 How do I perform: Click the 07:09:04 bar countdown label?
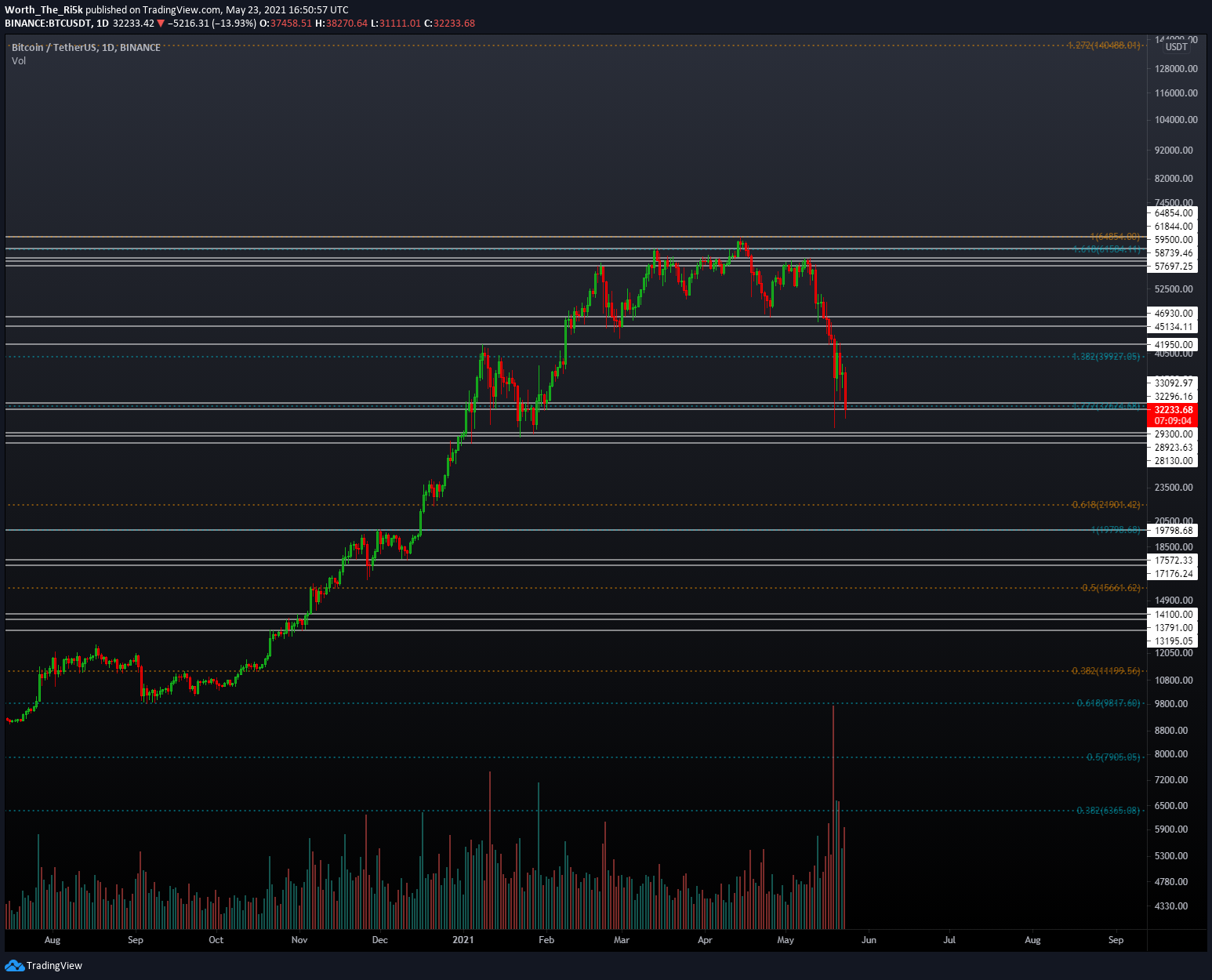click(1174, 421)
